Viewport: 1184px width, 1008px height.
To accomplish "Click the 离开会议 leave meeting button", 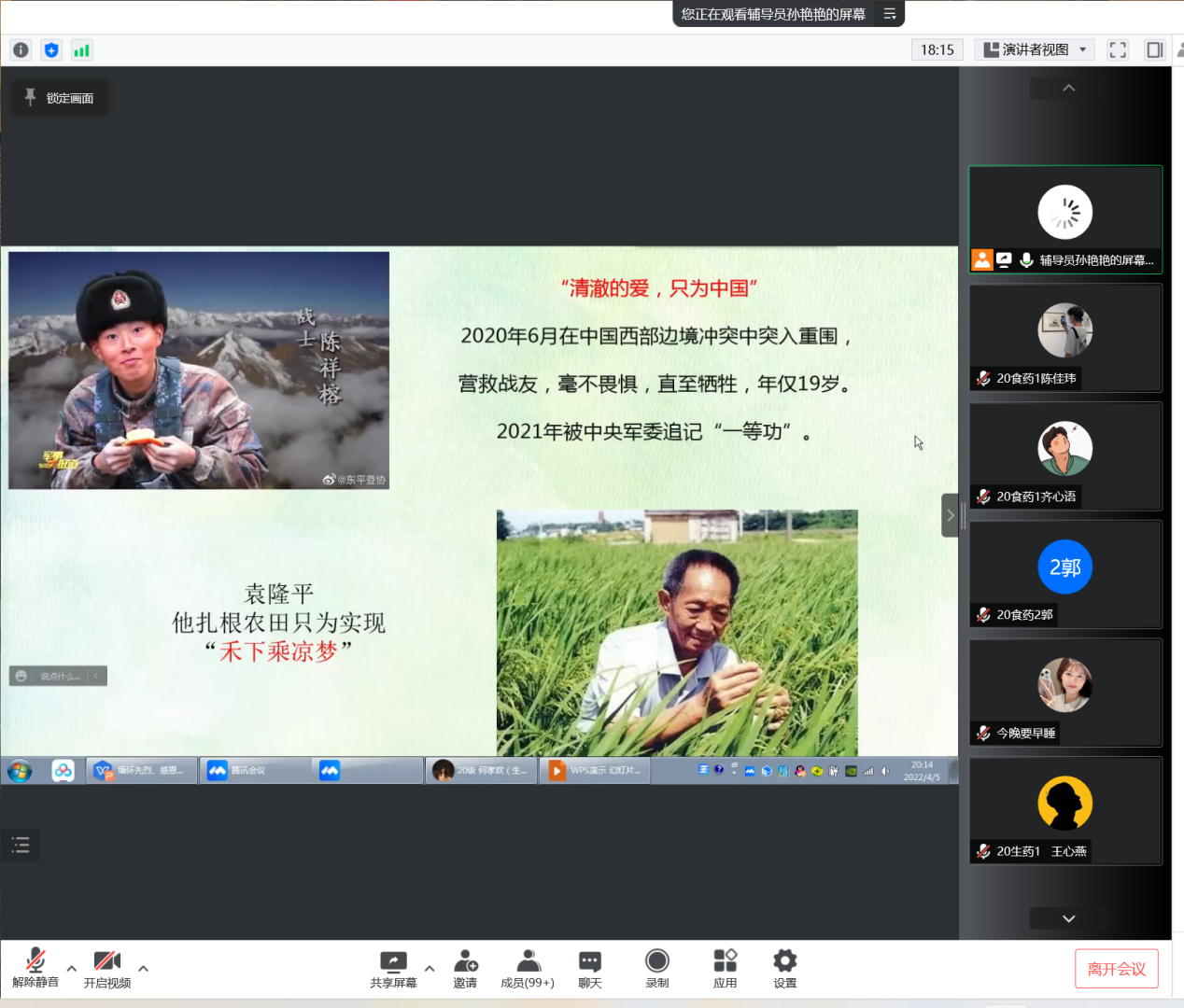I will click(x=1116, y=969).
